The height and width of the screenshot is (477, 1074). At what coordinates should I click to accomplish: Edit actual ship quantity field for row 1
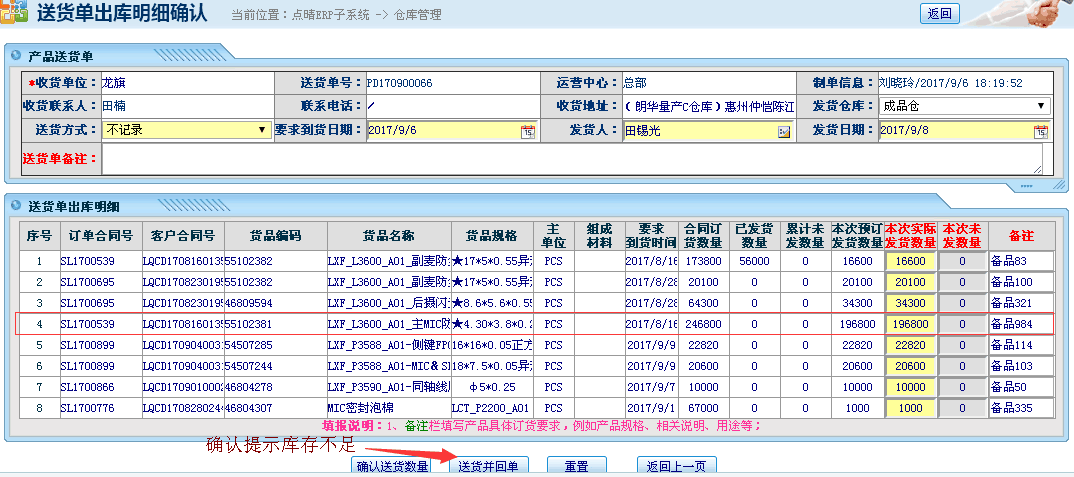coord(910,261)
